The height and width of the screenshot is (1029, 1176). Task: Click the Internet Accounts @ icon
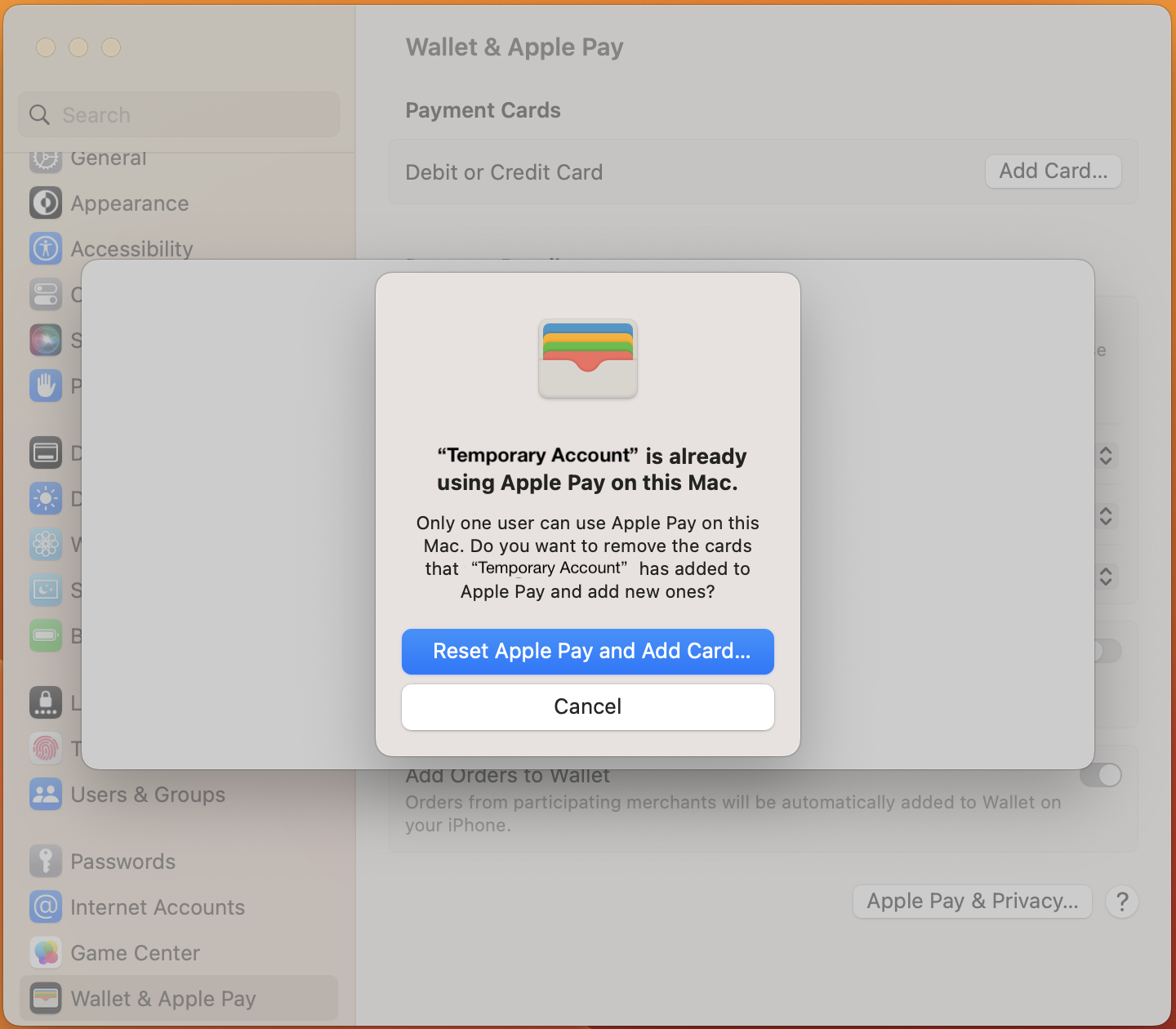pyautogui.click(x=46, y=906)
